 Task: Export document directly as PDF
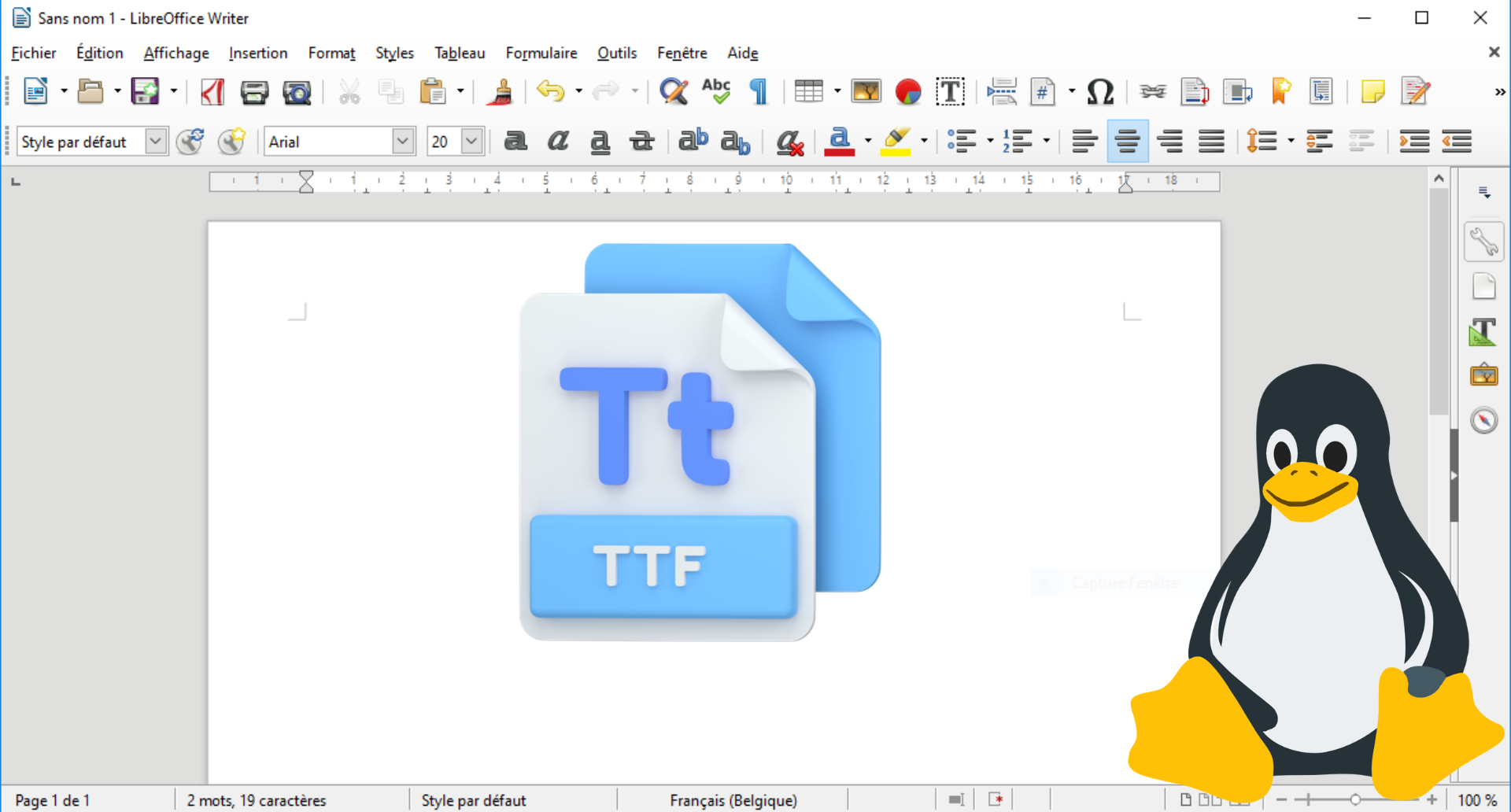212,92
